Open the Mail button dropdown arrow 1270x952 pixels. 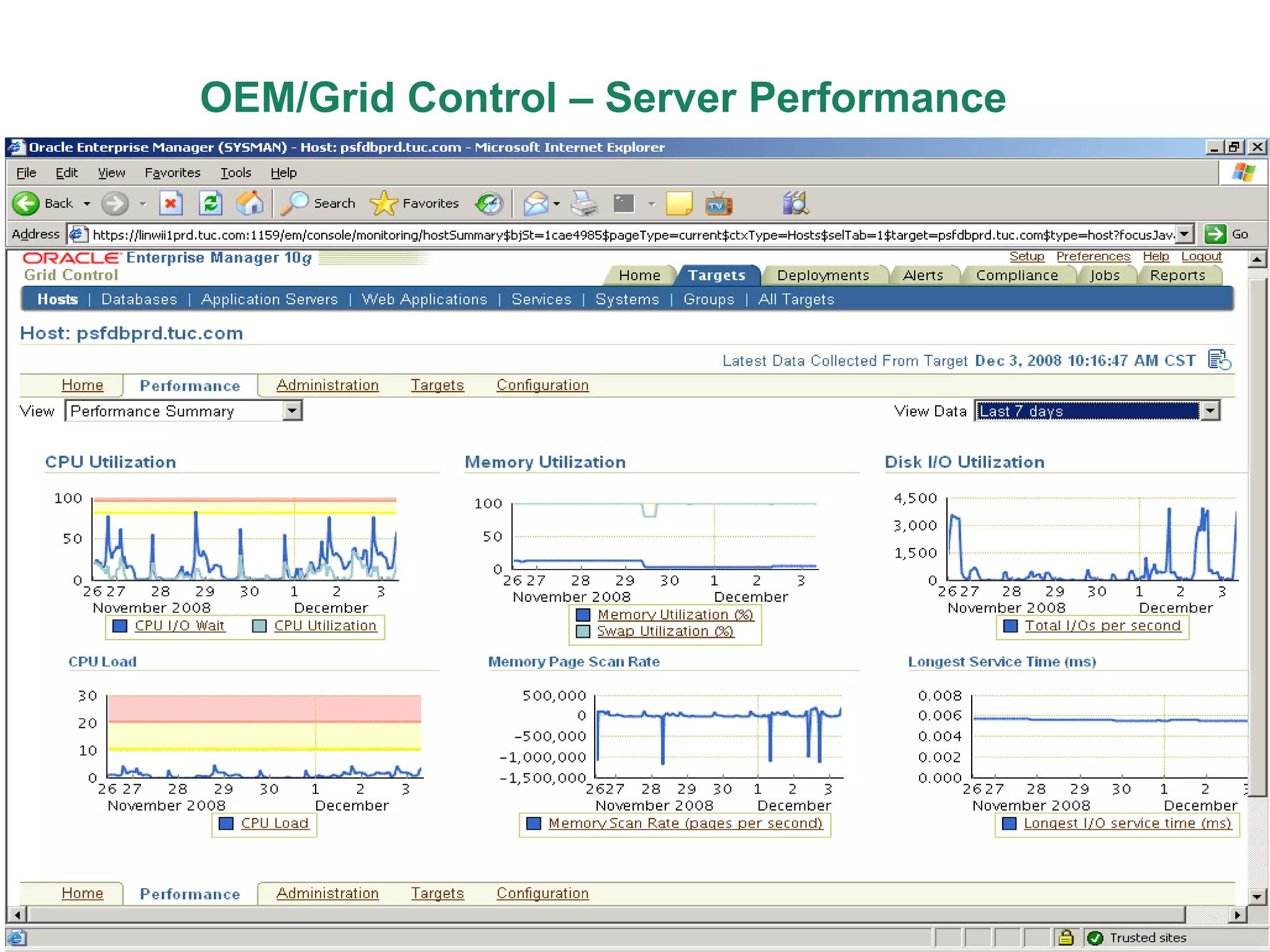556,204
